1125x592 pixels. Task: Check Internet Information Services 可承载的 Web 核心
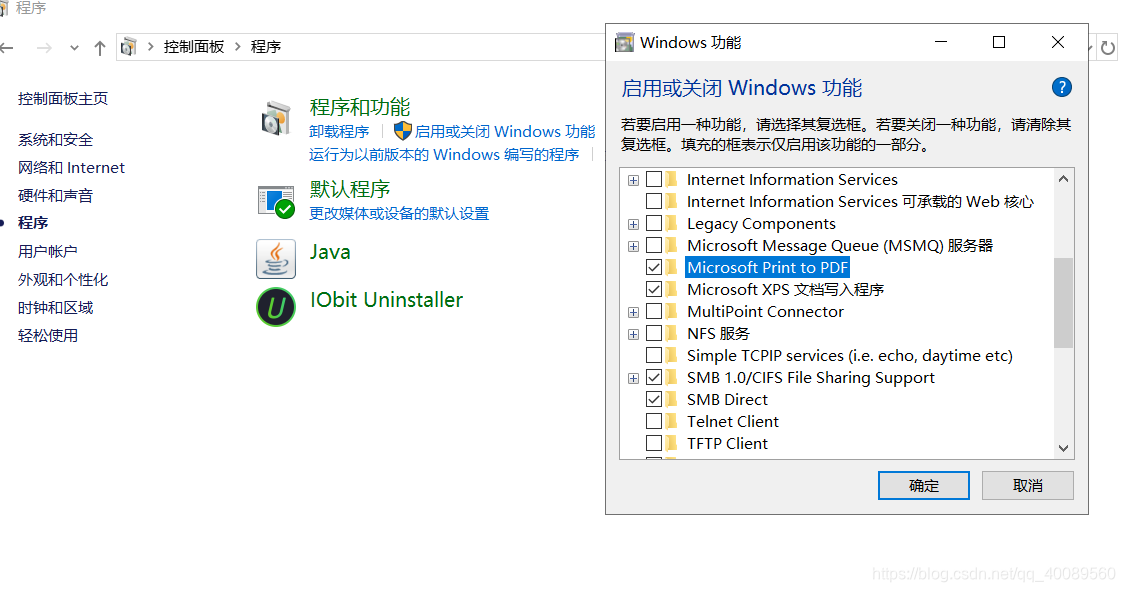(654, 201)
